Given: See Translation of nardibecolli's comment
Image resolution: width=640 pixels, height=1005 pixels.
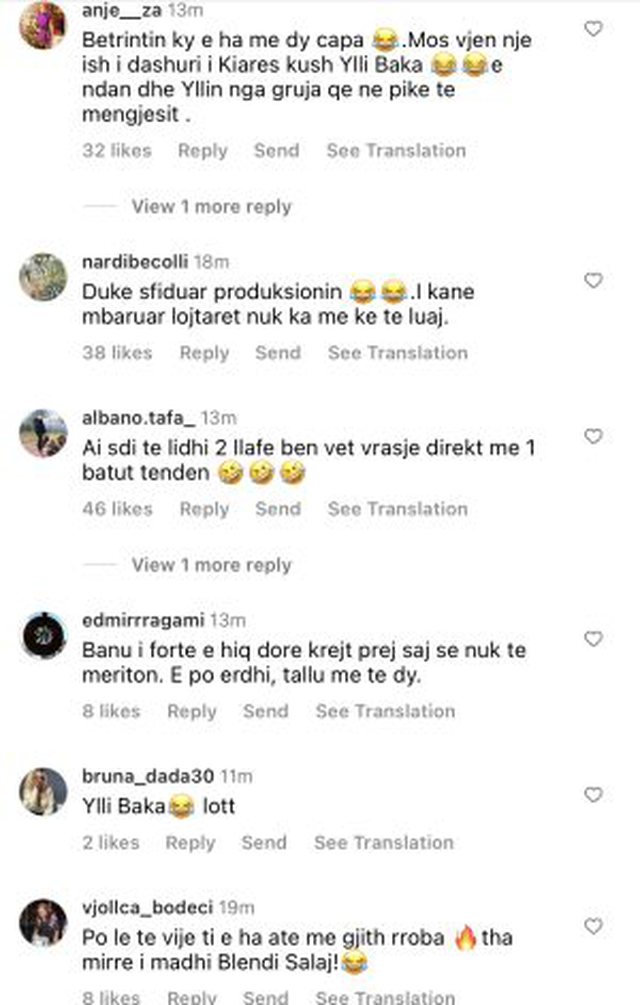Looking at the screenshot, I should [397, 353].
